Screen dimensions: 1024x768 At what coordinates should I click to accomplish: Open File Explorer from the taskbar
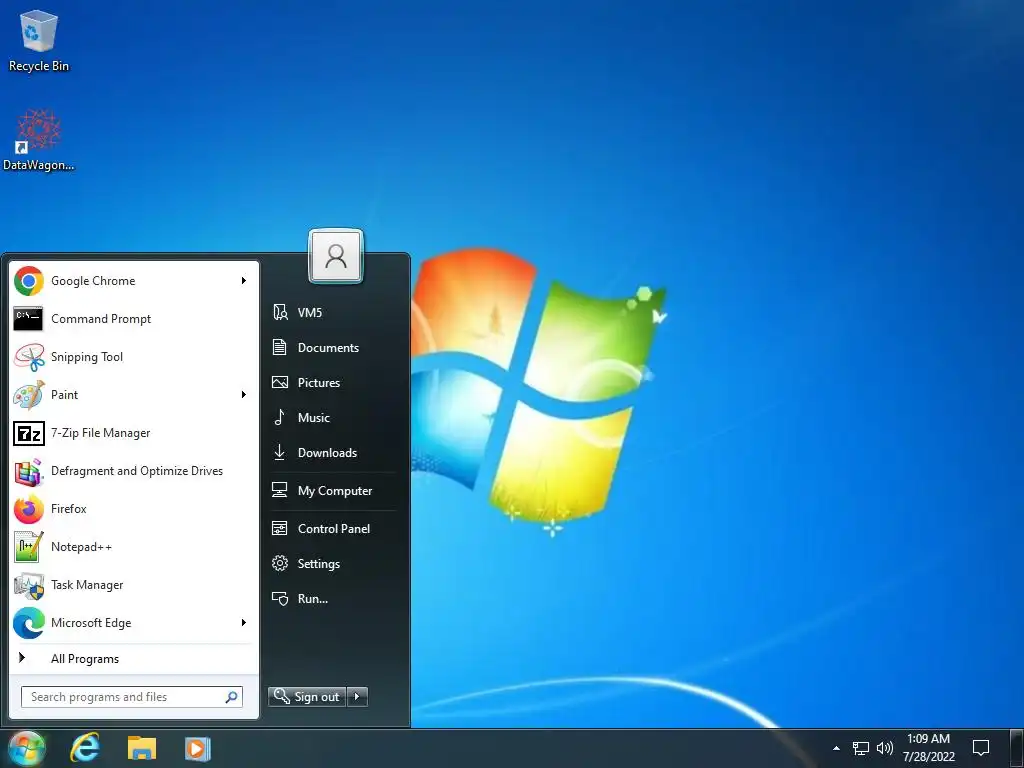coord(142,748)
